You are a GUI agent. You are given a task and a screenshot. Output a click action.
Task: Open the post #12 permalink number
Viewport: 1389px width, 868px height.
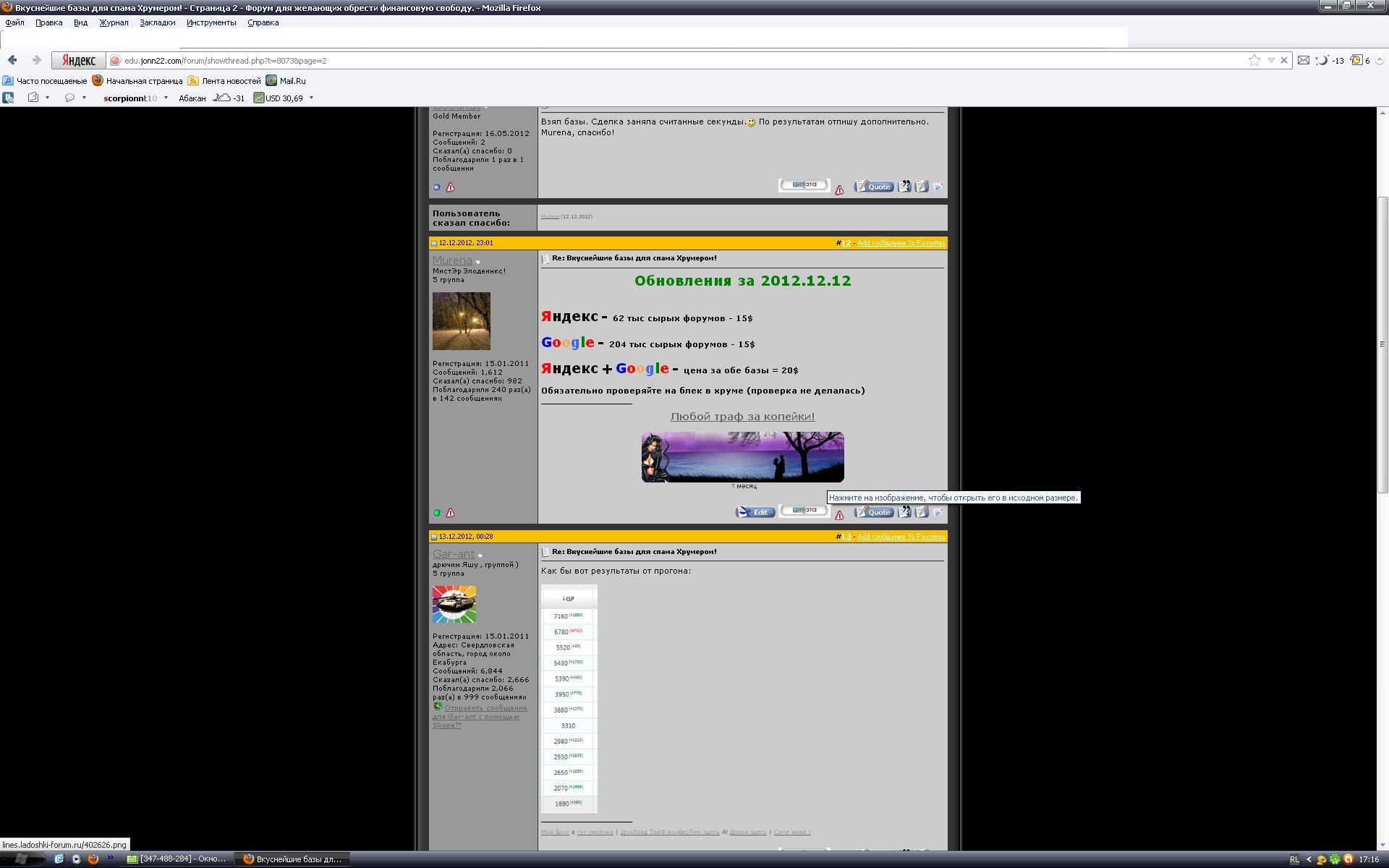click(x=846, y=243)
